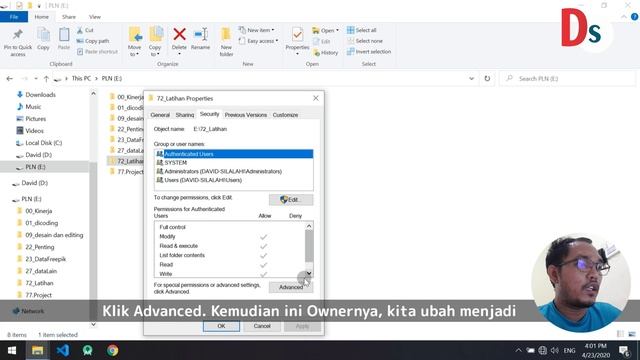Open the File menu tab

click(x=14, y=17)
